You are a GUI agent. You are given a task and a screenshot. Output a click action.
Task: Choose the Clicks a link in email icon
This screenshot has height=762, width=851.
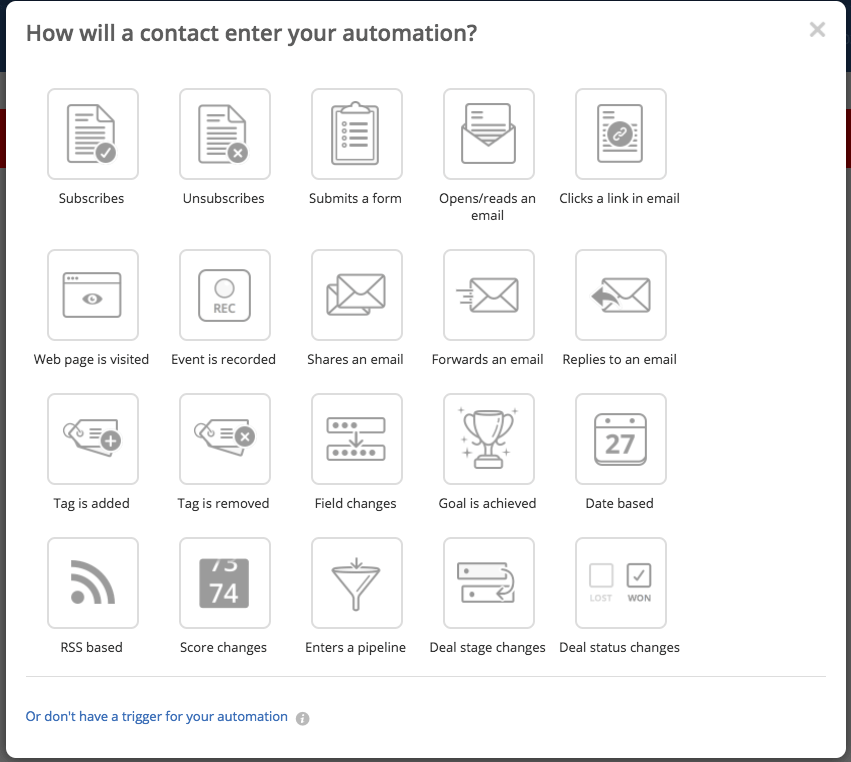pos(620,134)
